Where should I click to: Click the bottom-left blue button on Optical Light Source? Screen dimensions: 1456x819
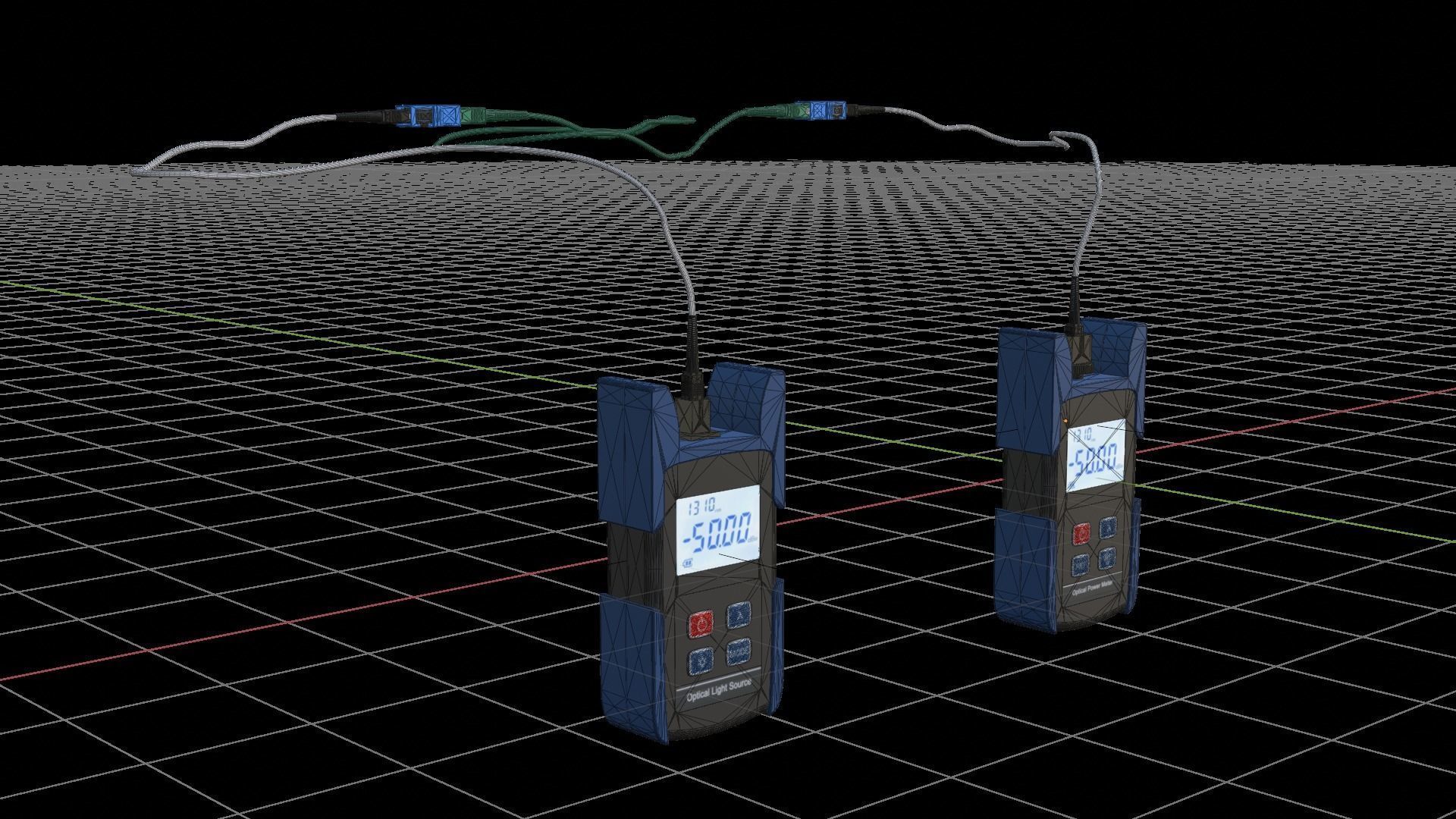pos(701,662)
